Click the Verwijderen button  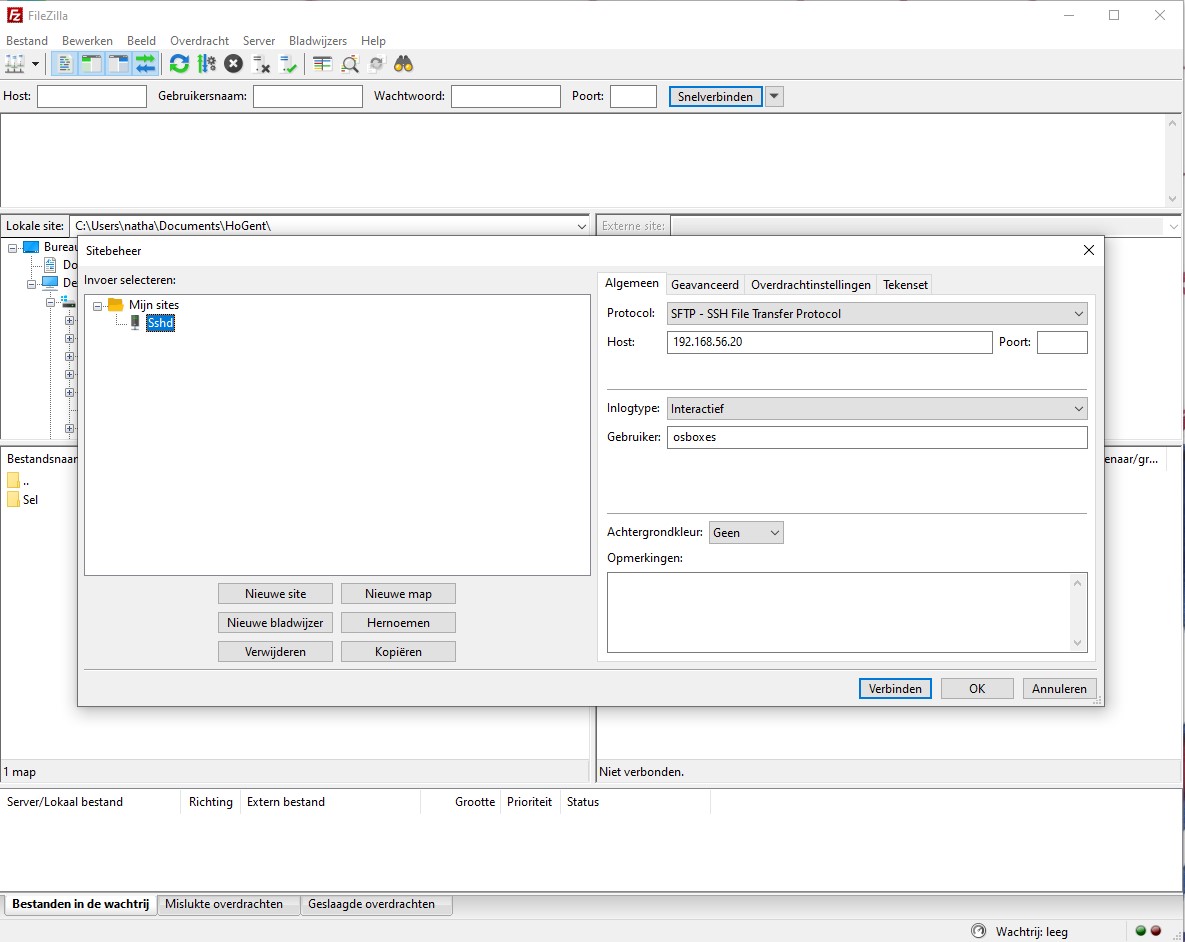(x=275, y=652)
